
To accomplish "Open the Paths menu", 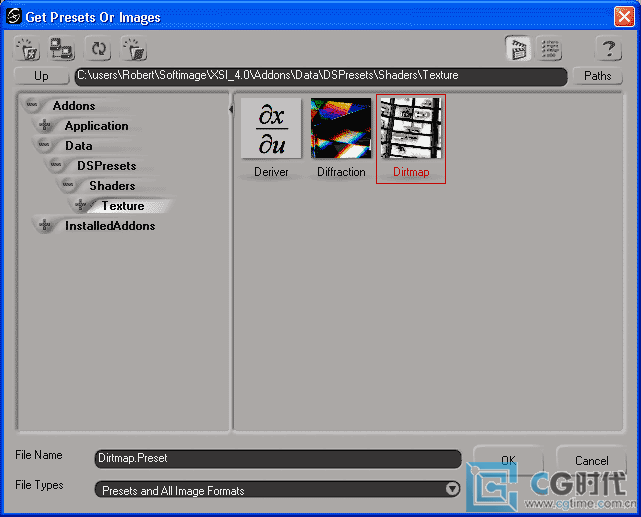I will point(597,76).
